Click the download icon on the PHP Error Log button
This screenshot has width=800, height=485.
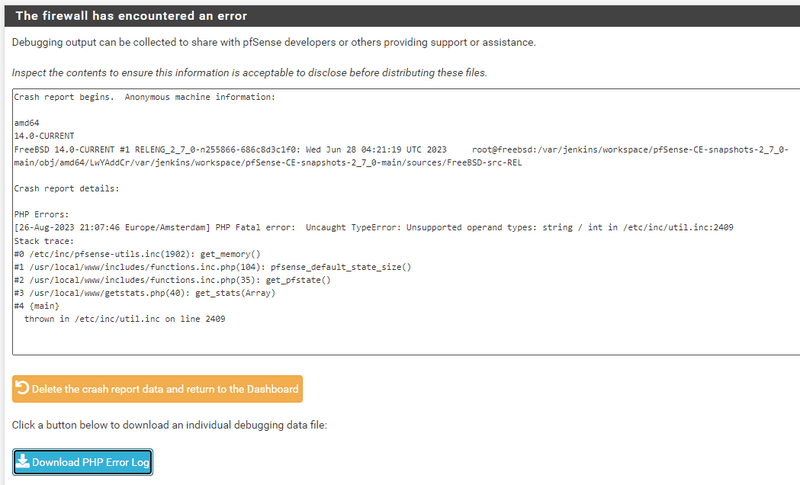pyautogui.click(x=23, y=462)
